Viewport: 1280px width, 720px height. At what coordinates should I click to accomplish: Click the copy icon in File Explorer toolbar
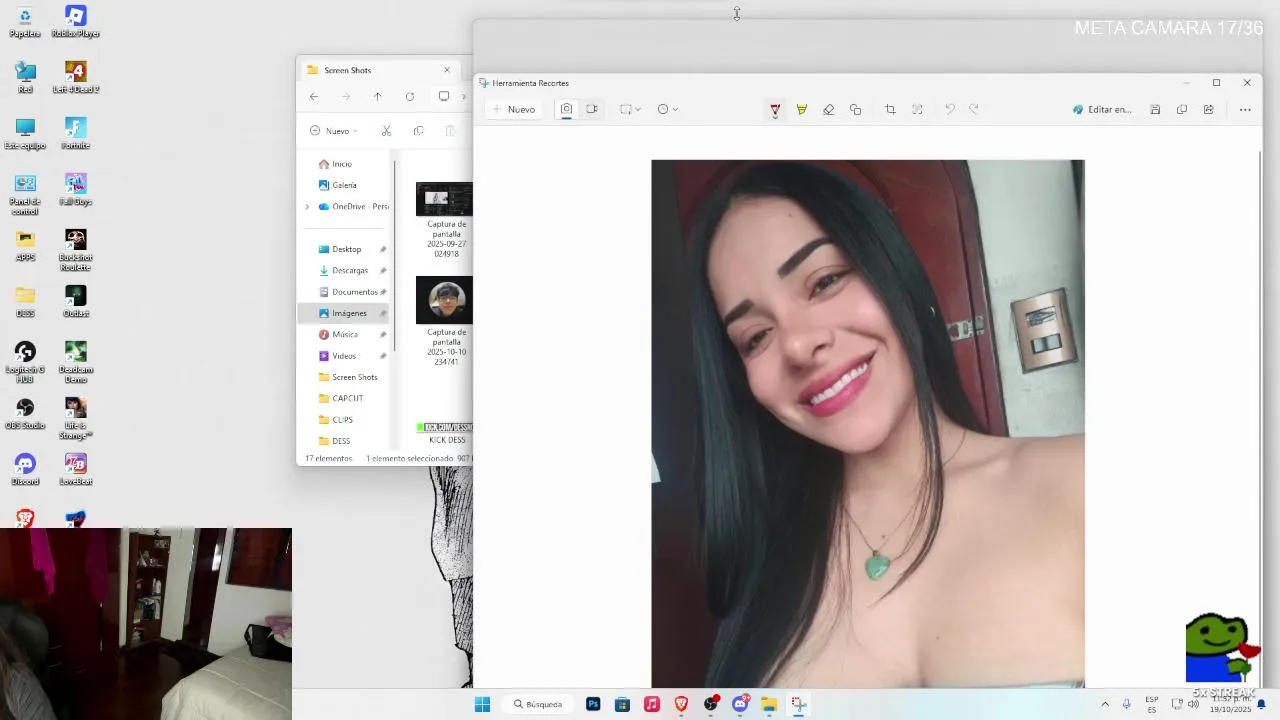pyautogui.click(x=418, y=131)
